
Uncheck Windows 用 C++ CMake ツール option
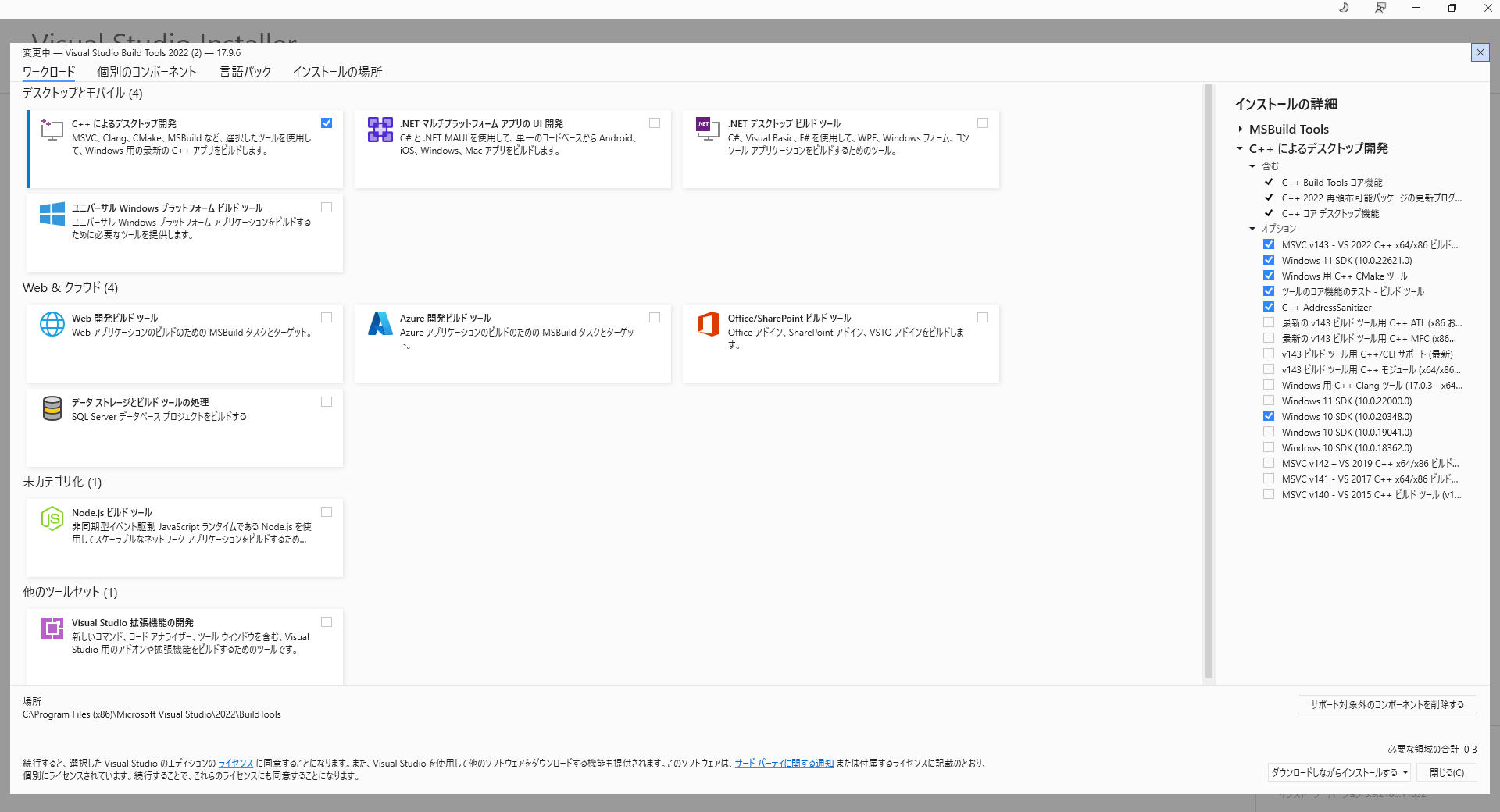click(1269, 276)
